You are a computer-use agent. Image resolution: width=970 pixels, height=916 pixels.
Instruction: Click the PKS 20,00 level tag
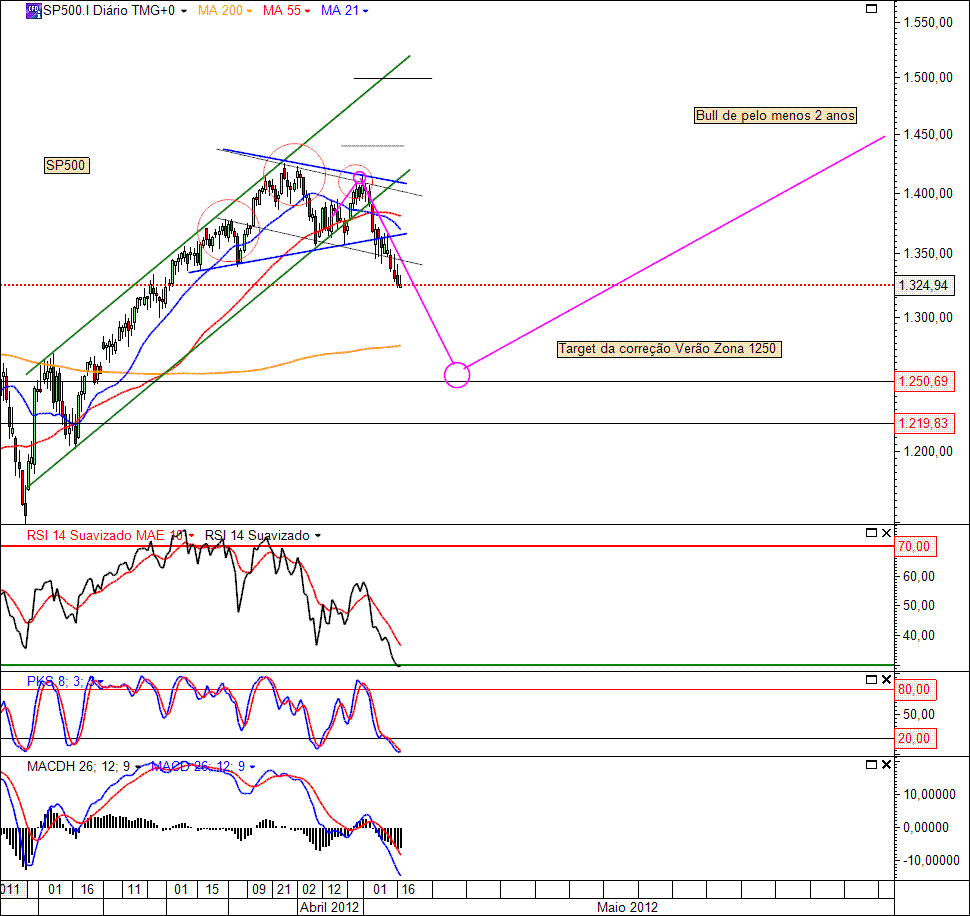click(915, 738)
